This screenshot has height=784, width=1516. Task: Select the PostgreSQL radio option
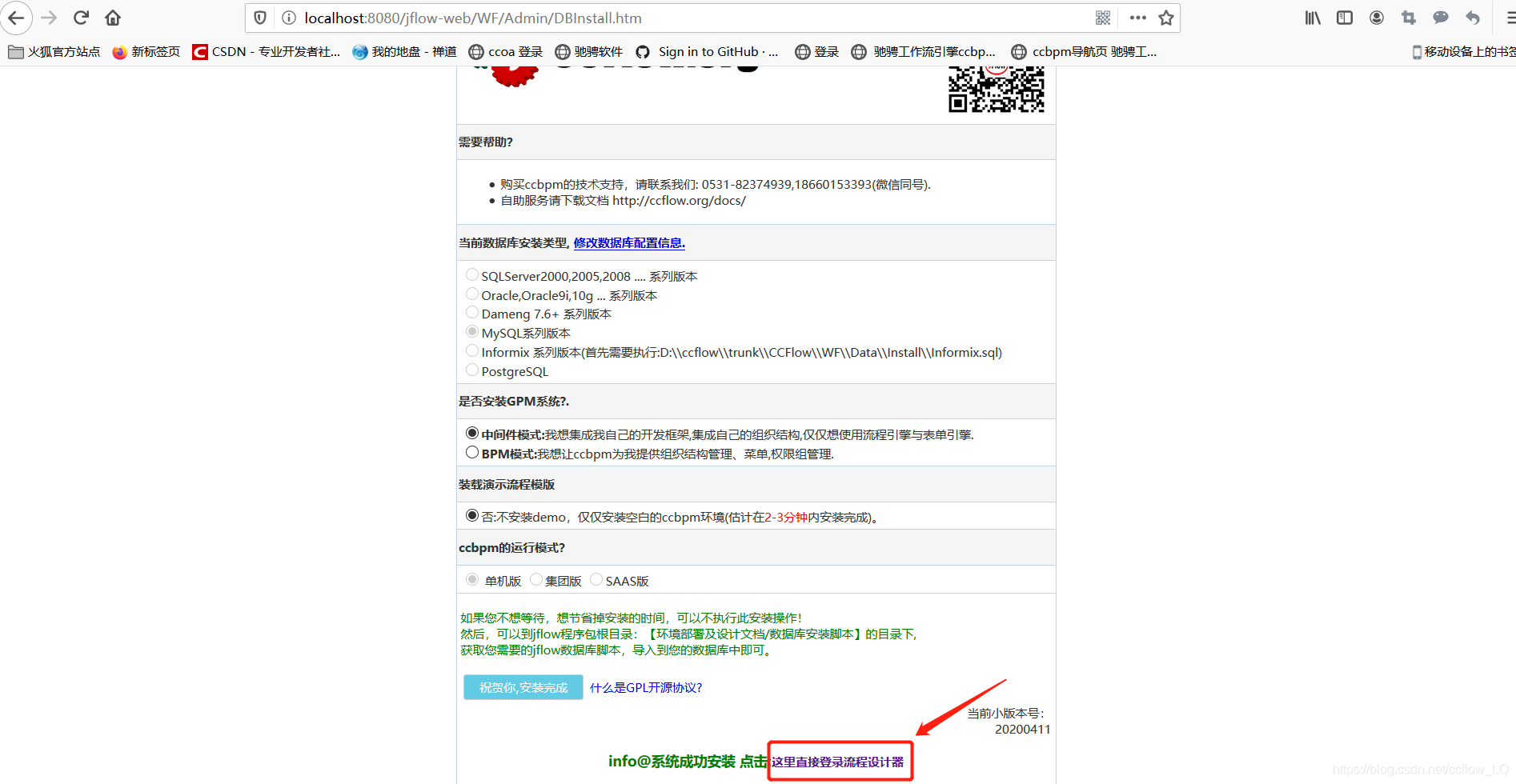[x=472, y=370]
